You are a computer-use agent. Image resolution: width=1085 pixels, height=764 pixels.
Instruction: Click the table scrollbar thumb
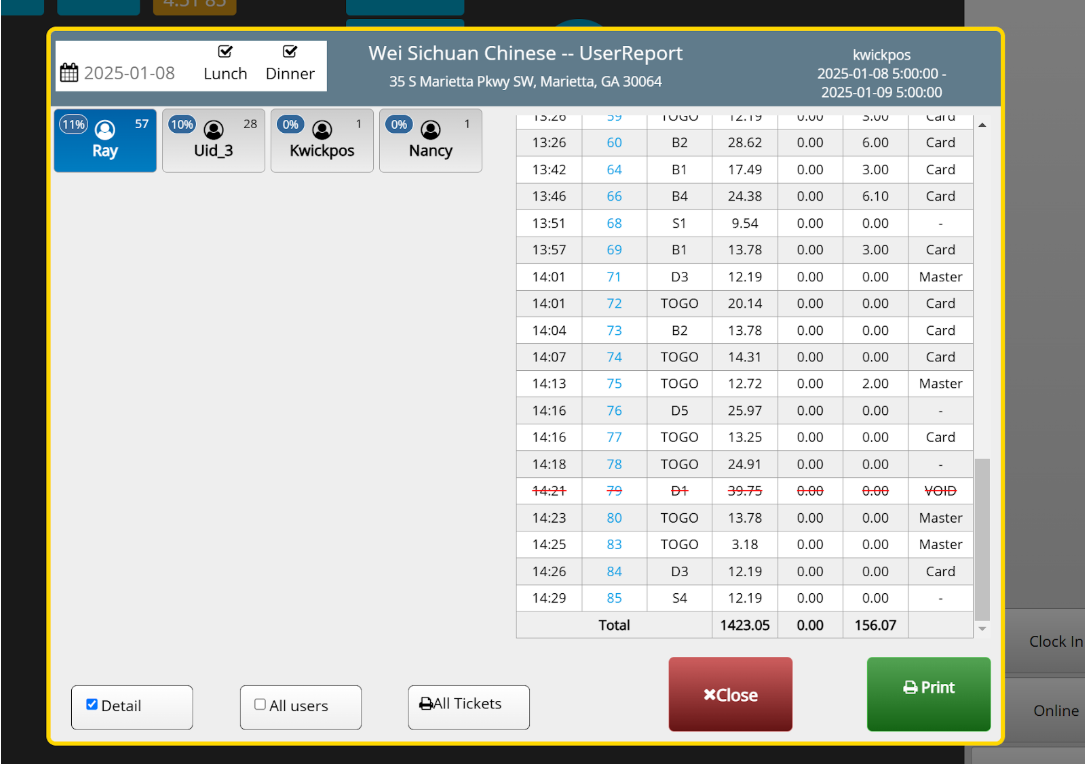(982, 539)
